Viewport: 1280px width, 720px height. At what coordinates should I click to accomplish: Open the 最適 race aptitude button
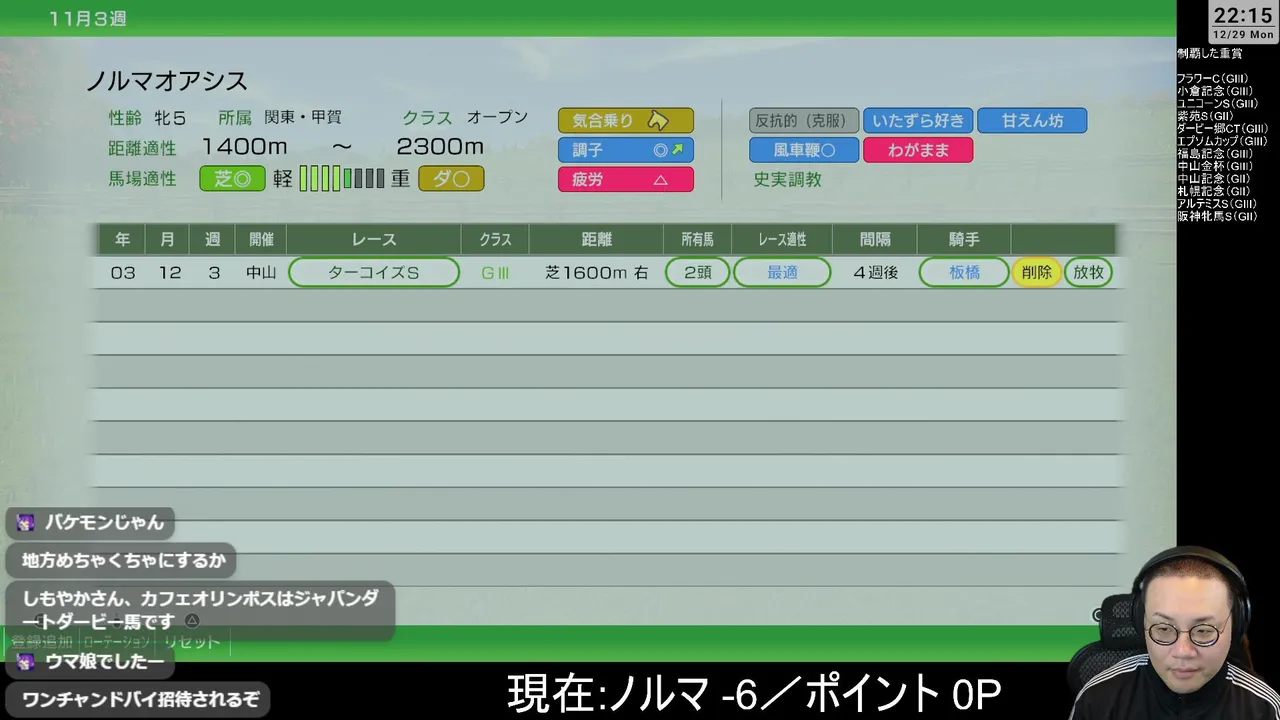click(782, 272)
